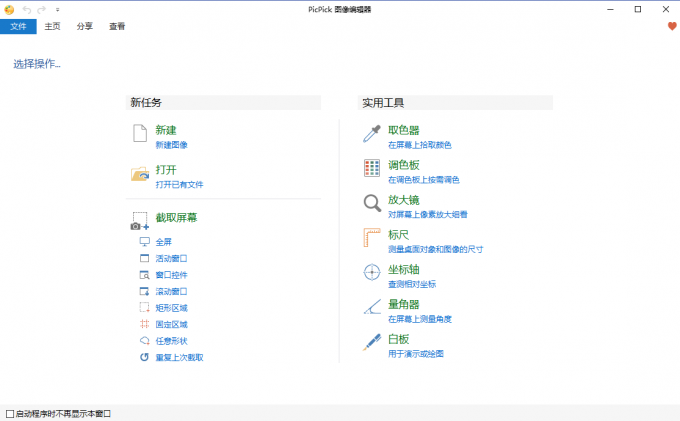Image resolution: width=680 pixels, height=421 pixels.
Task: Click the window control capture icon
Action: [144, 275]
